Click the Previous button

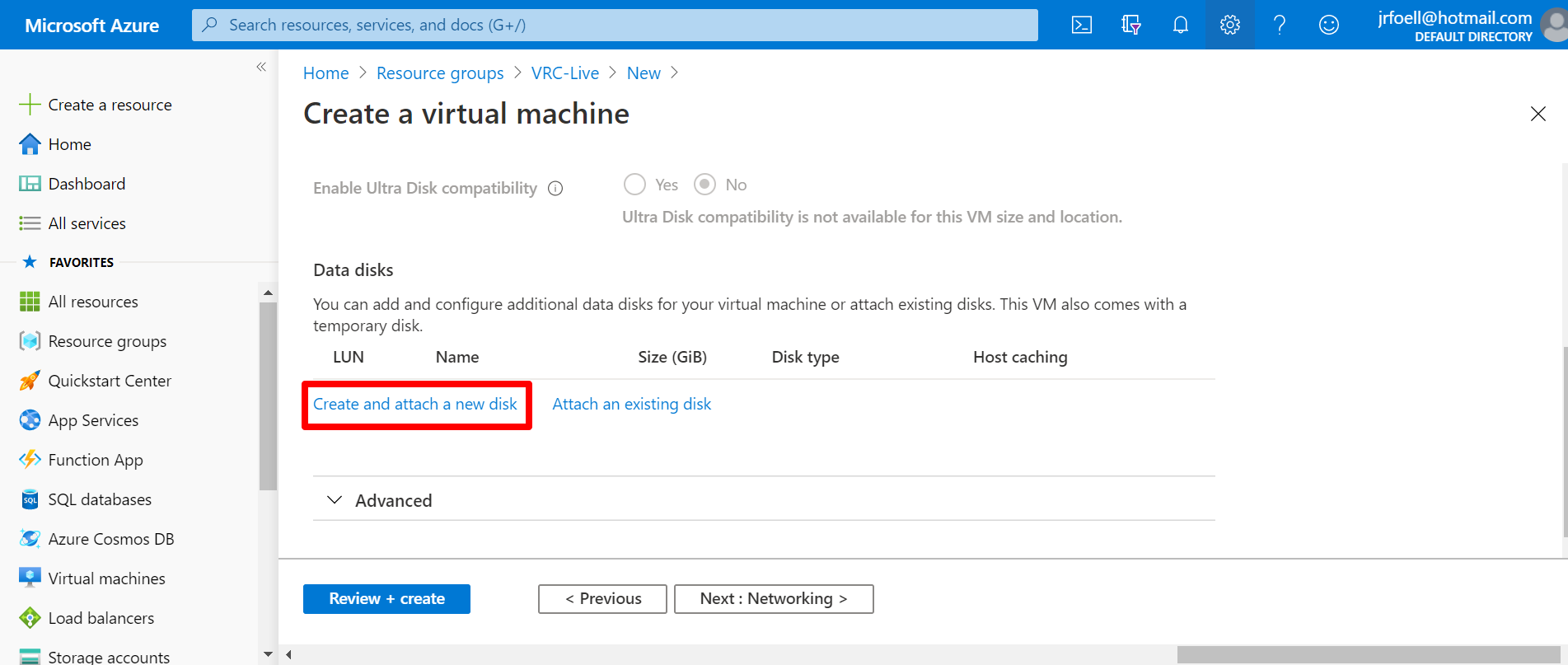(602, 599)
